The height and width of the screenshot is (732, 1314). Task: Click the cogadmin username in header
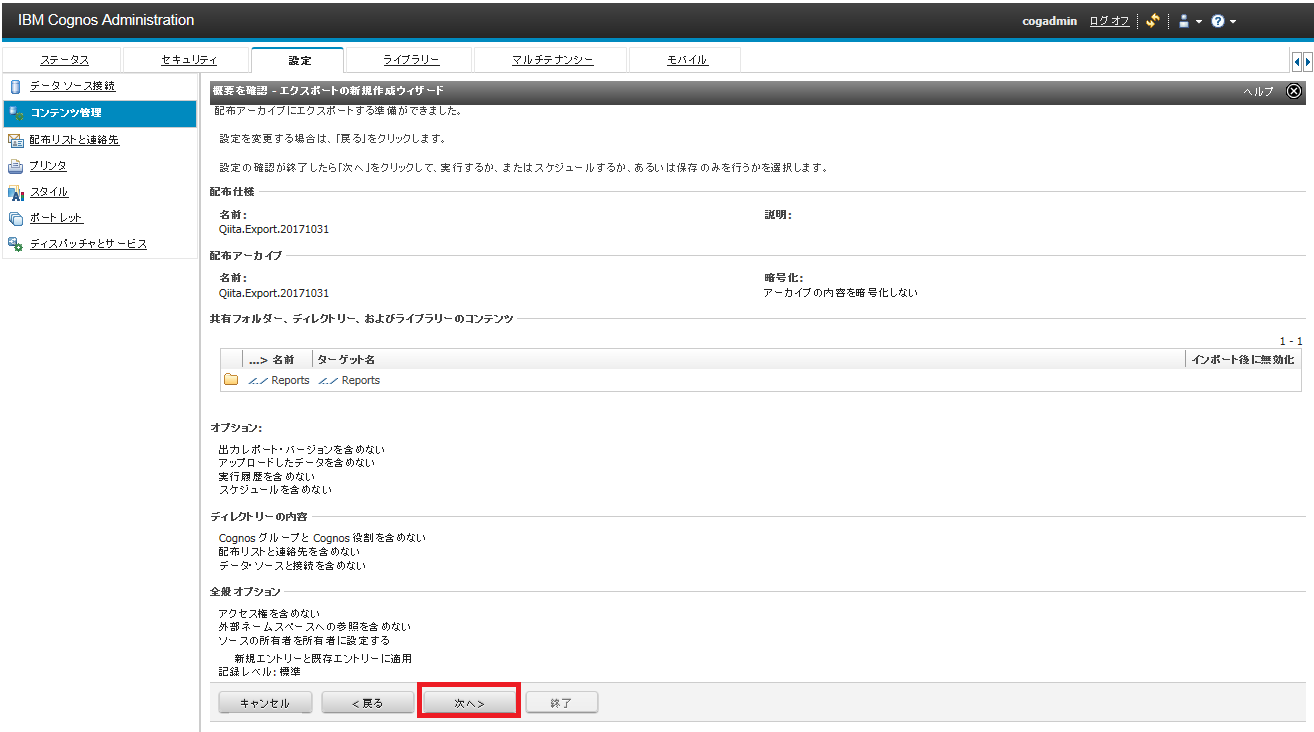1050,21
